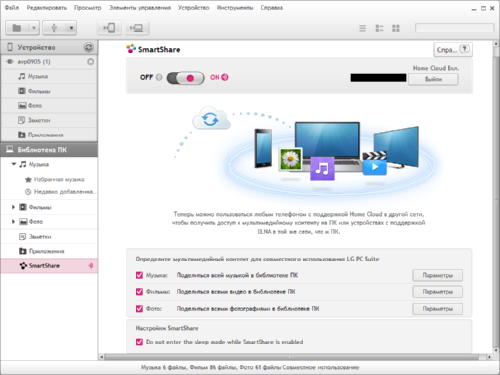Select device Приложения folder icon

(22, 135)
